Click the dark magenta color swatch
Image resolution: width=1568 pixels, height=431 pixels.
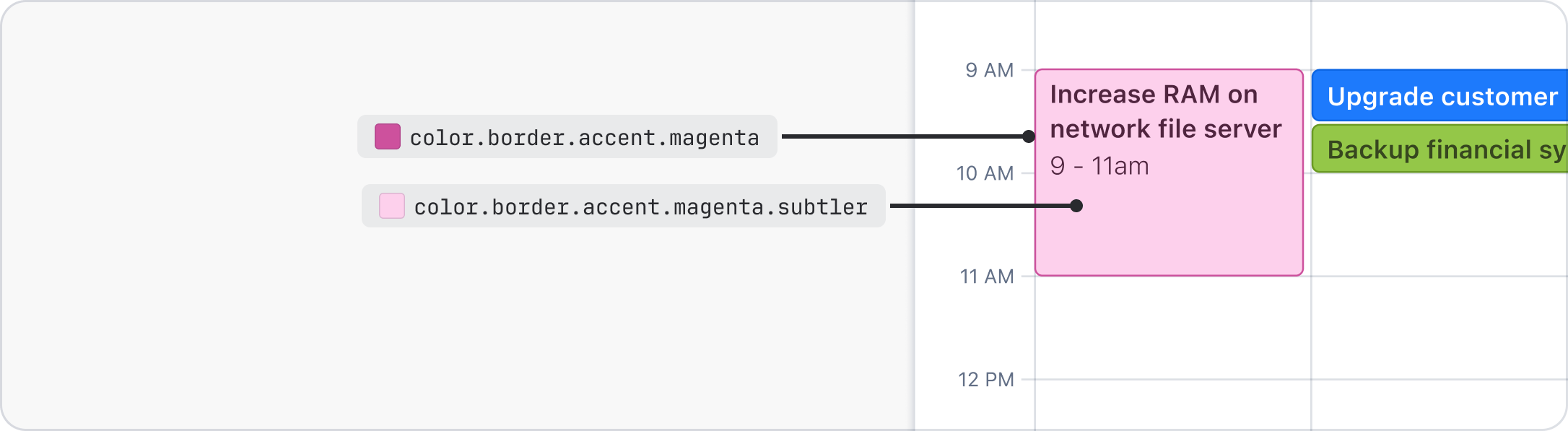[x=388, y=136]
